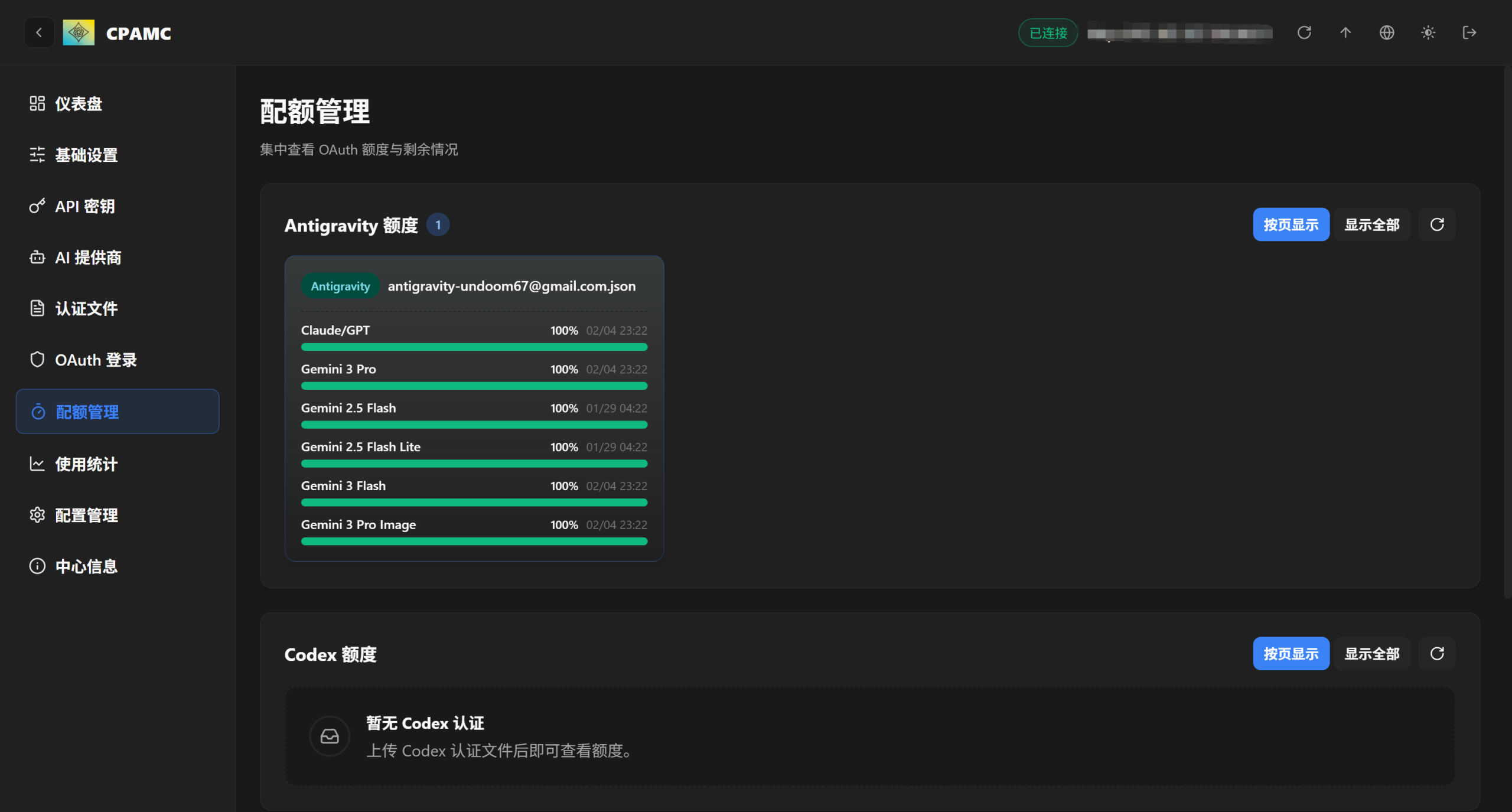Click the upward arrow update icon
Viewport: 1512px width, 812px height.
[1345, 32]
